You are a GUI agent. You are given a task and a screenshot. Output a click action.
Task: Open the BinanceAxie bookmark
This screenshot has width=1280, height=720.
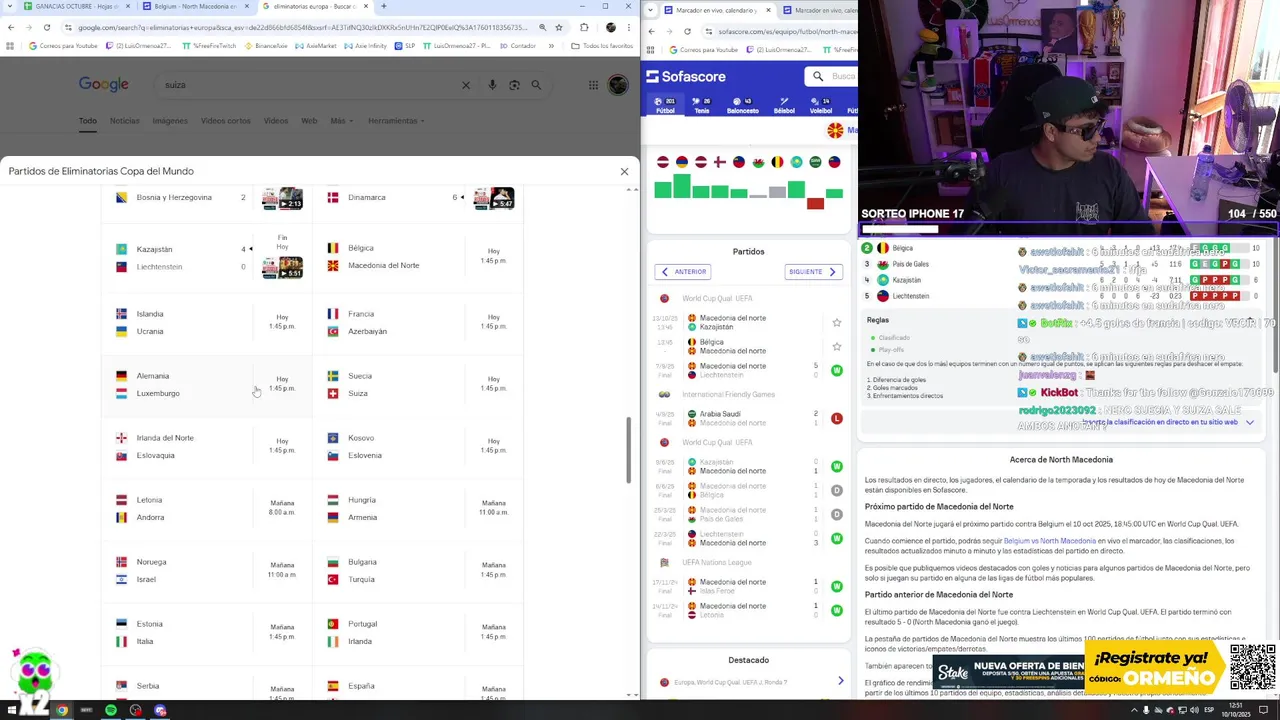265,46
